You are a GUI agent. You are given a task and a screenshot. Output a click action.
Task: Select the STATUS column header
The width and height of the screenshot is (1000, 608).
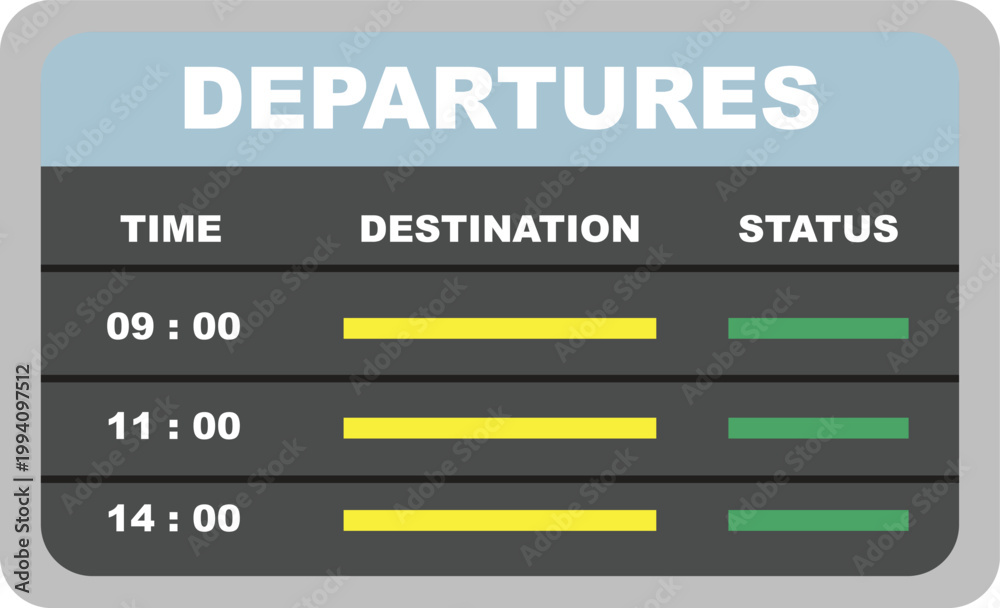818,228
